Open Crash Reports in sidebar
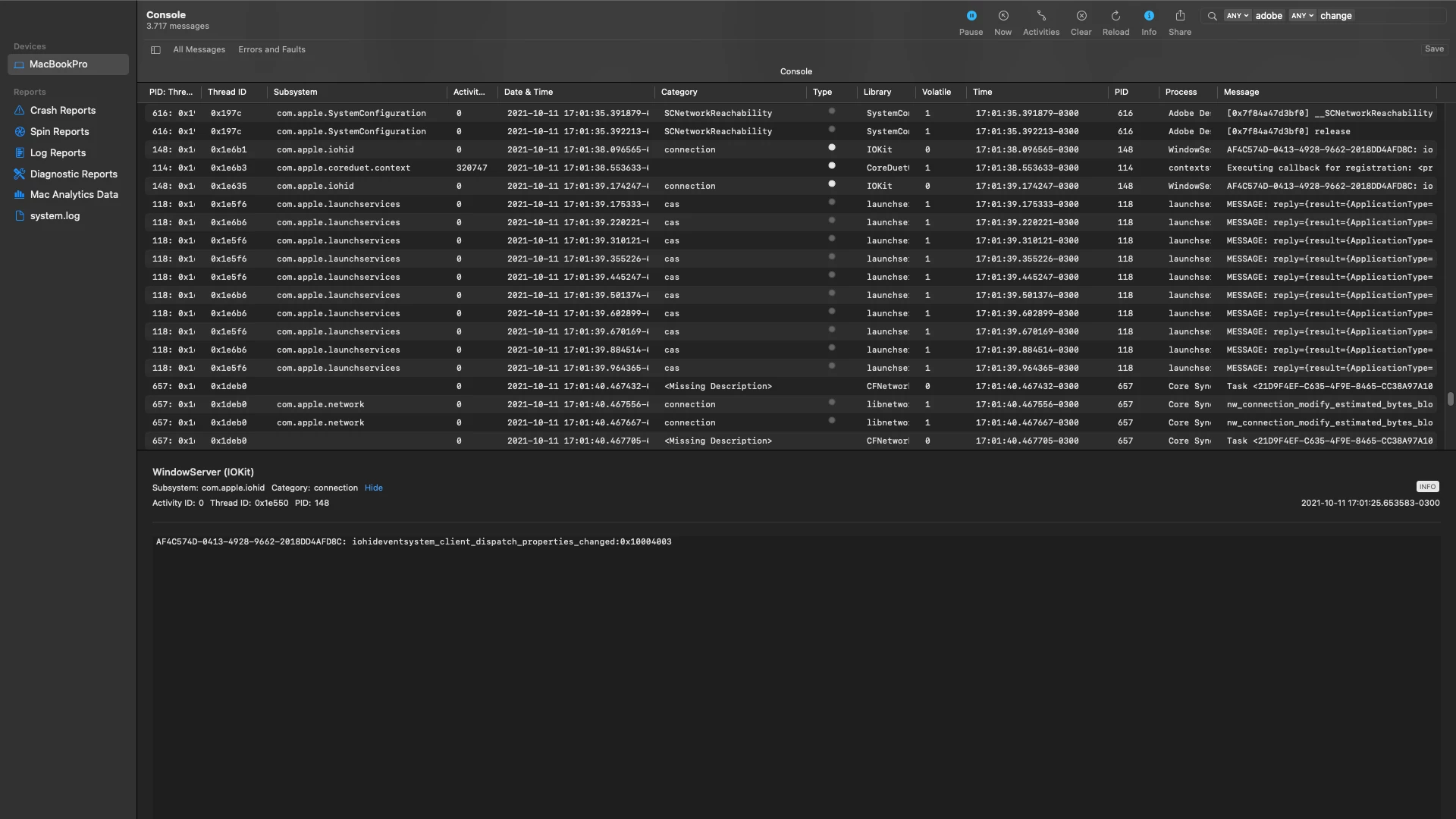The image size is (1456, 819). (x=62, y=111)
